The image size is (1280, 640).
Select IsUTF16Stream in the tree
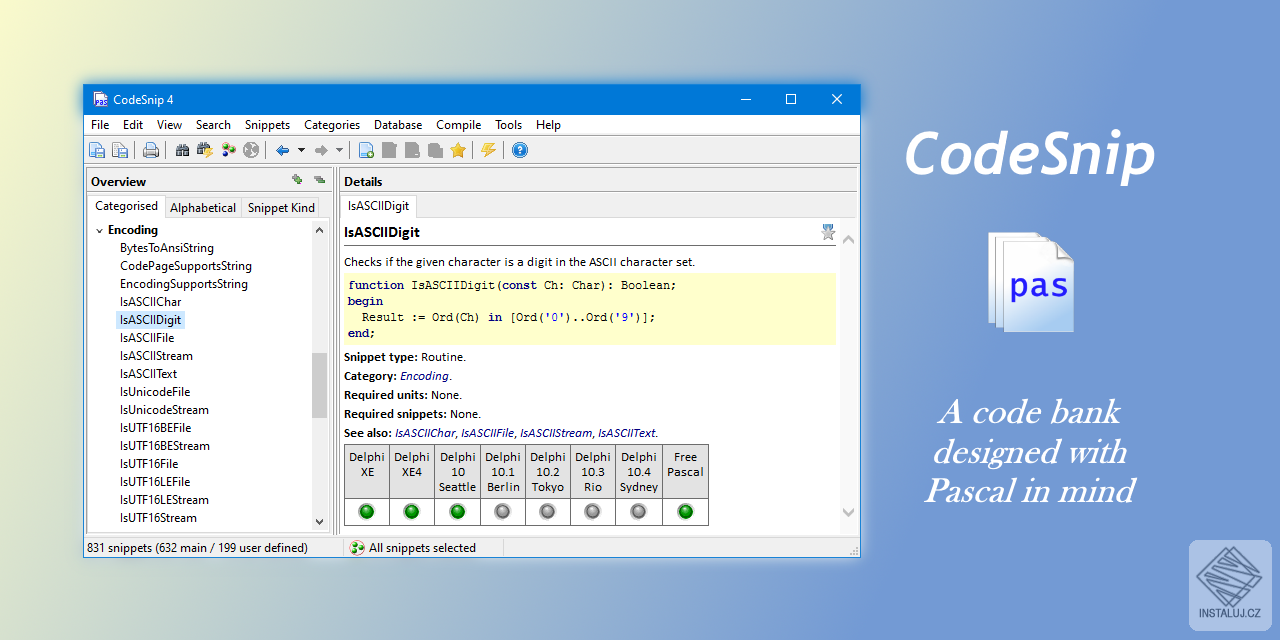click(x=158, y=518)
